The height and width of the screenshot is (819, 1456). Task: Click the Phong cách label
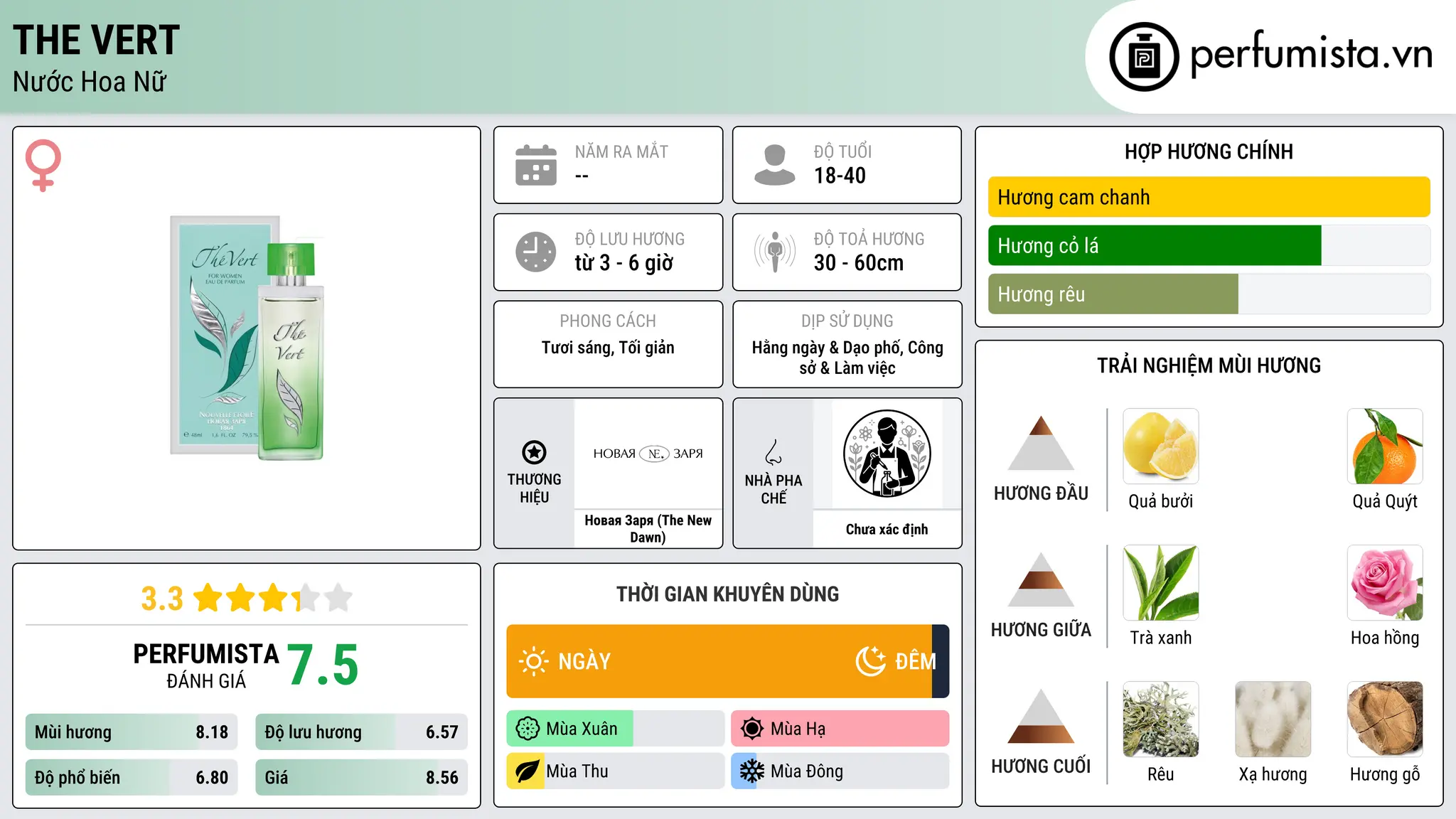pyautogui.click(x=608, y=321)
